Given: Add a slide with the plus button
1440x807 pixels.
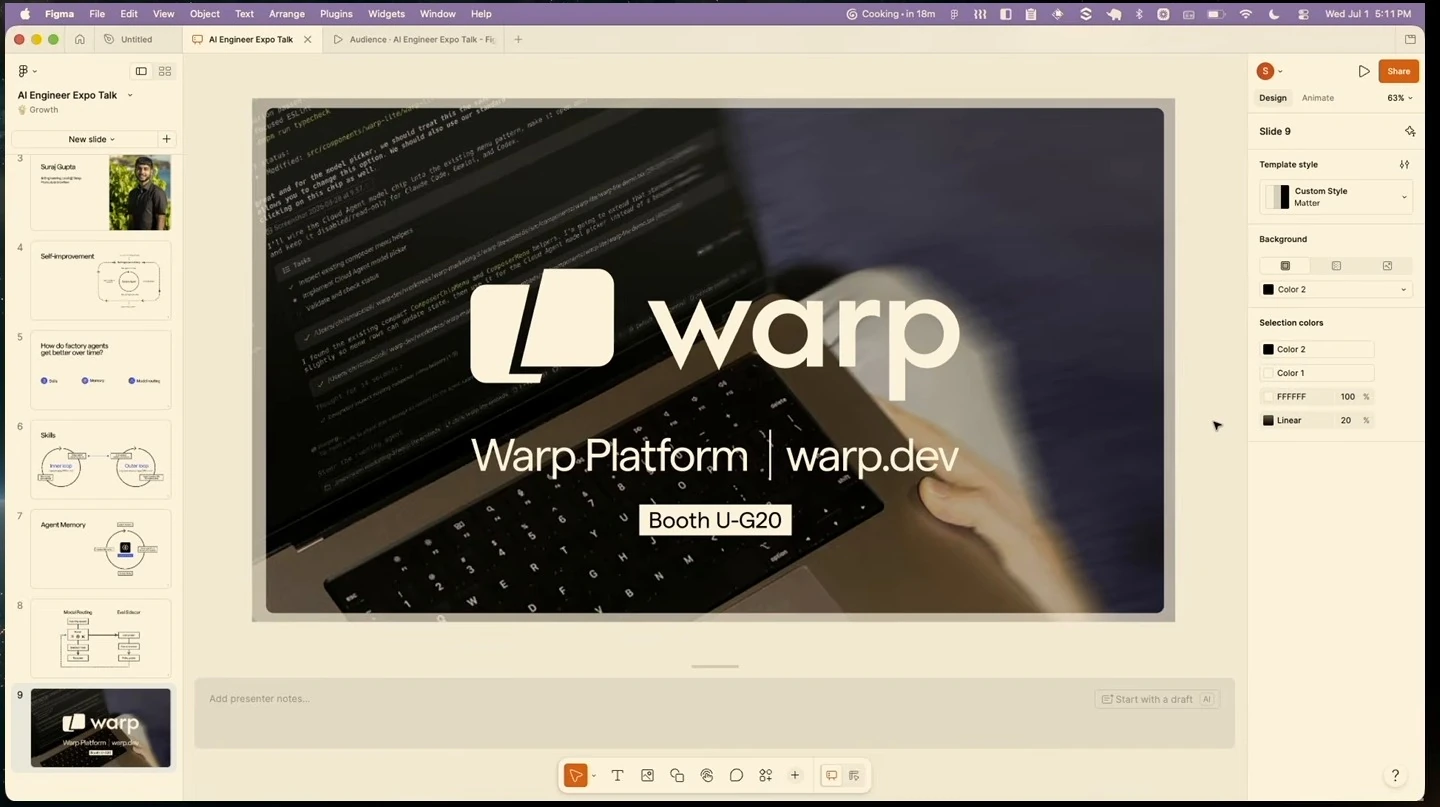Looking at the screenshot, I should [x=166, y=139].
